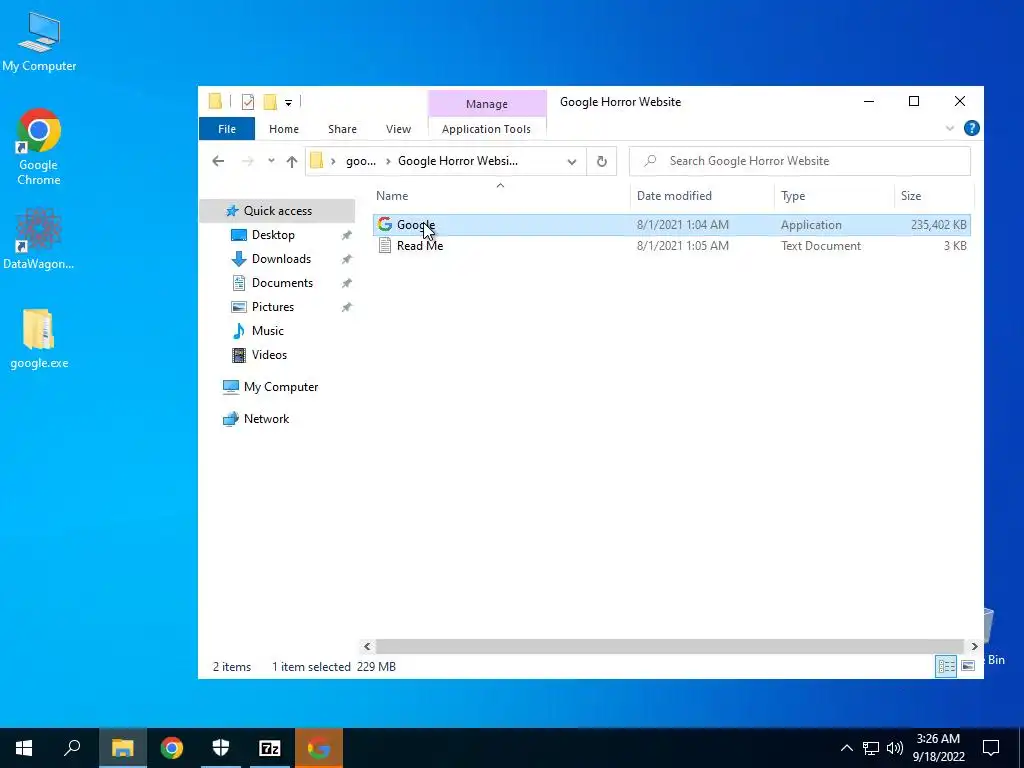Open Downloads in navigation pane
Screen dimensions: 1024x768
pos(281,259)
